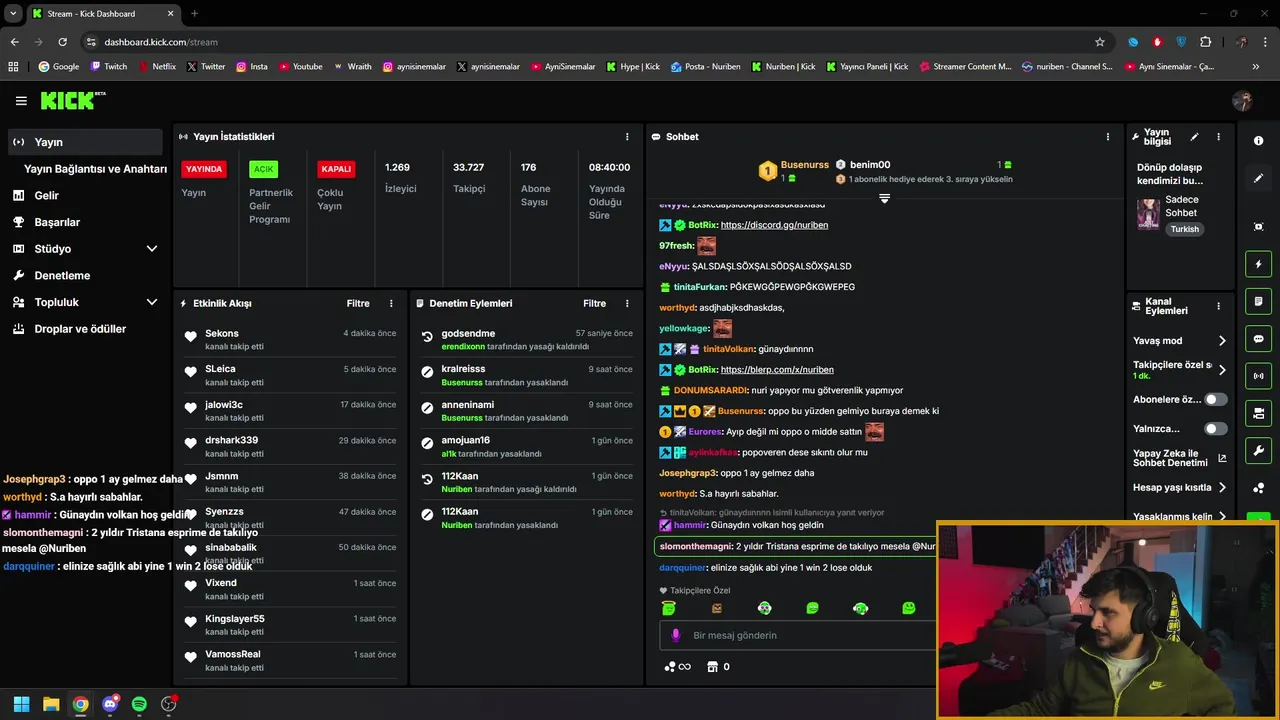Viewport: 1280px width, 720px height.
Task: Click the pencil edit icon in the right toolbar
Action: click(x=1258, y=178)
